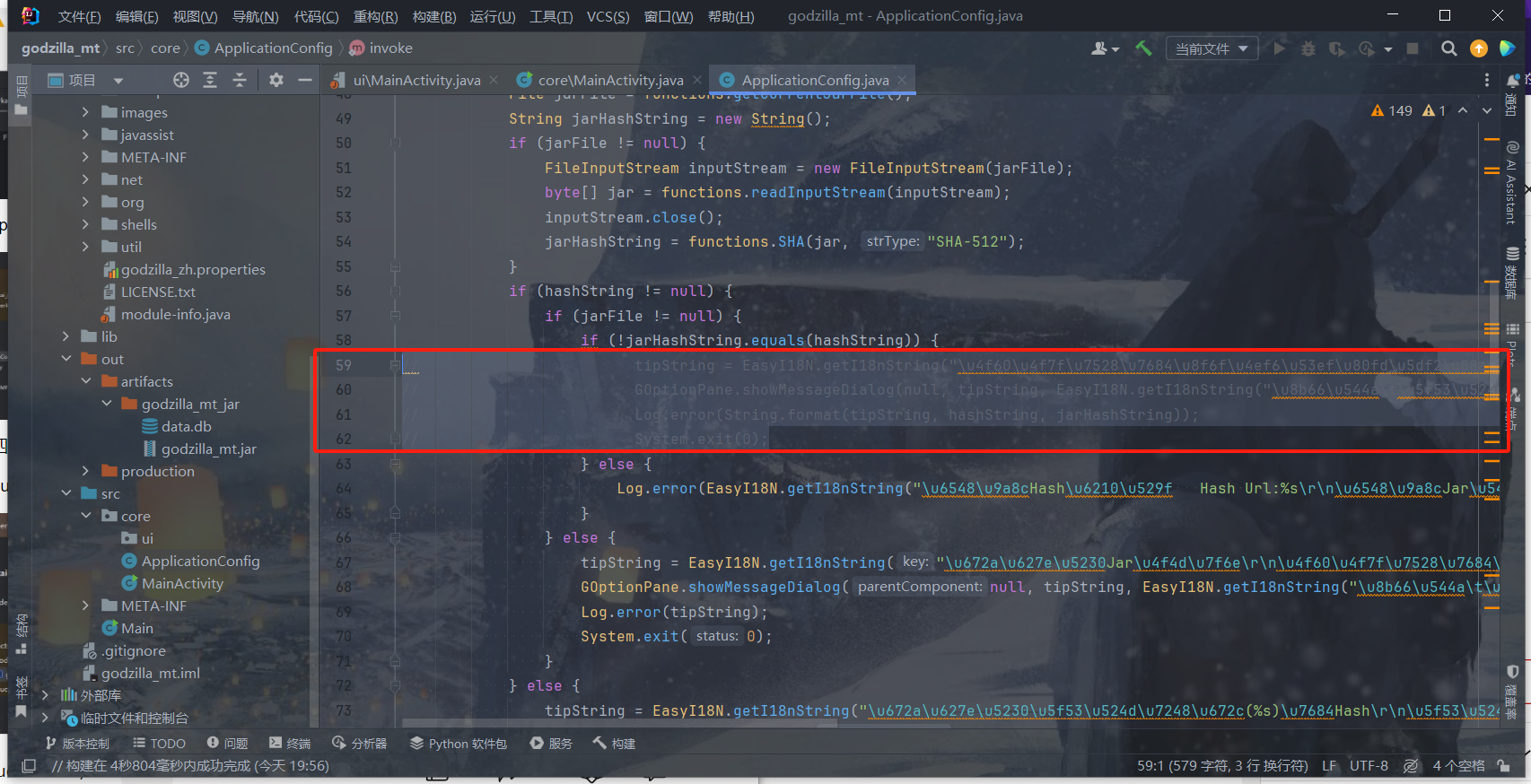Expand the javassist folder

click(85, 135)
